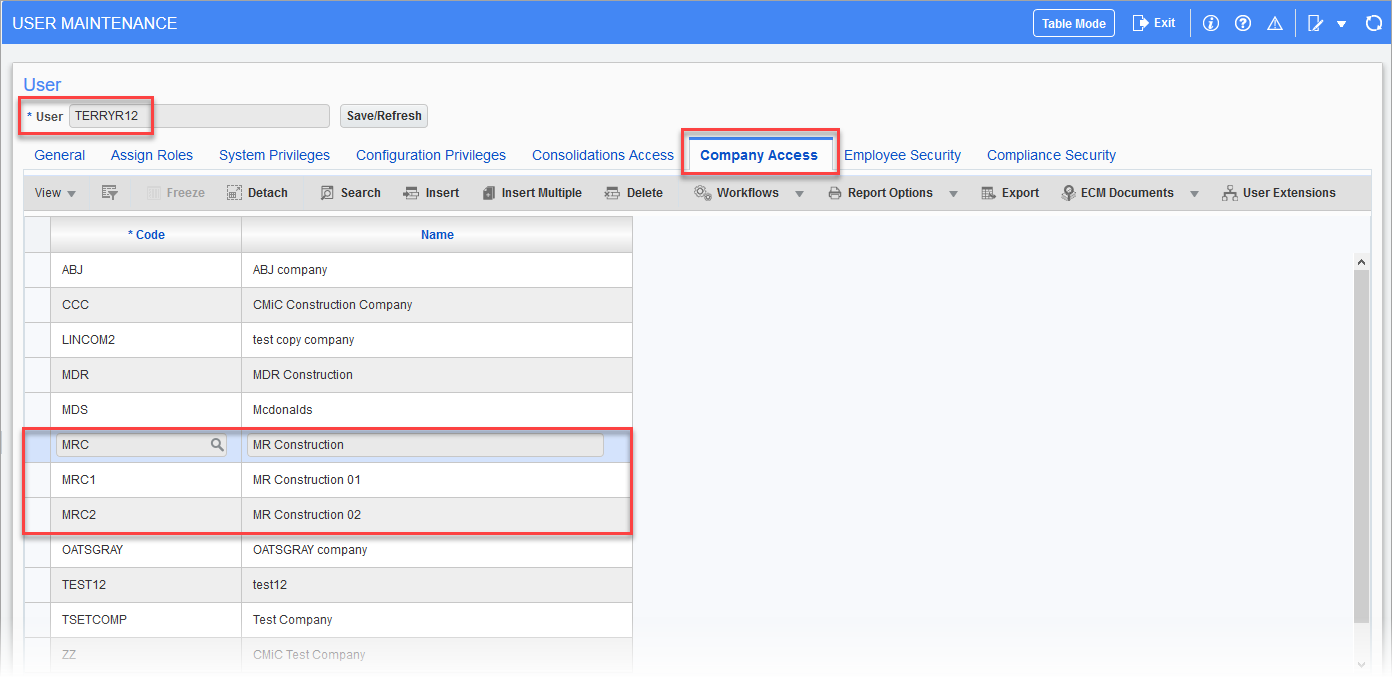Screen dimensions: 1392x678
Task: Select the Consolidations Access tab
Action: click(603, 155)
